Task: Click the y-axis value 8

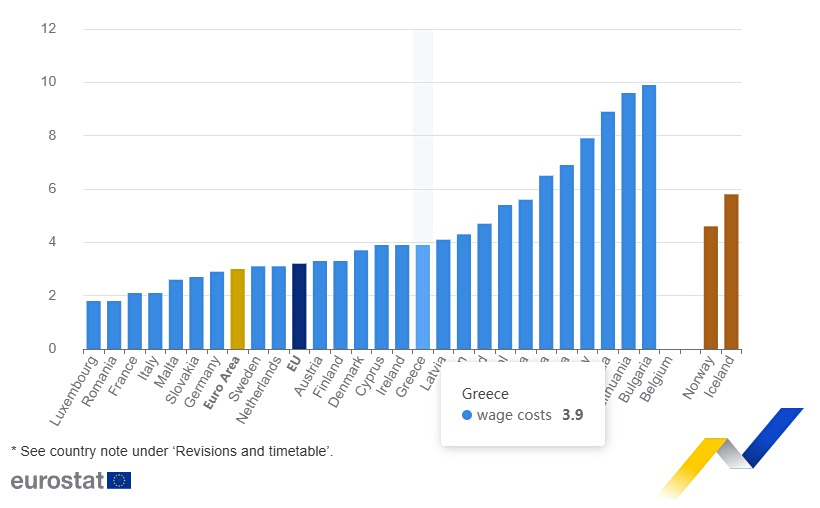Action: click(52, 136)
